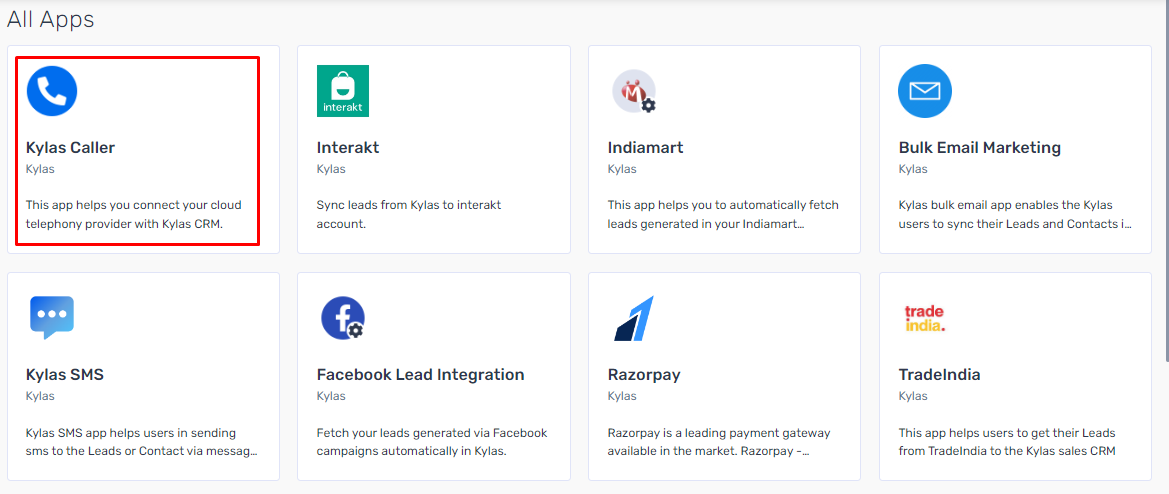Open the Bulk Email Marketing title
The height and width of the screenshot is (494, 1169).
click(x=980, y=148)
